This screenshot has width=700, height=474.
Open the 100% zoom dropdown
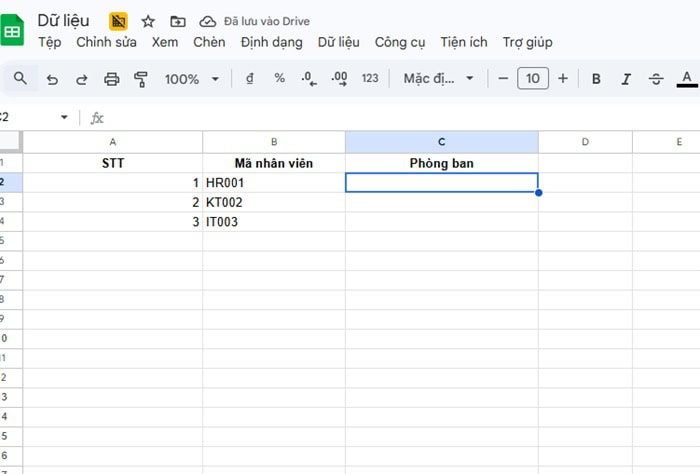[x=191, y=79]
